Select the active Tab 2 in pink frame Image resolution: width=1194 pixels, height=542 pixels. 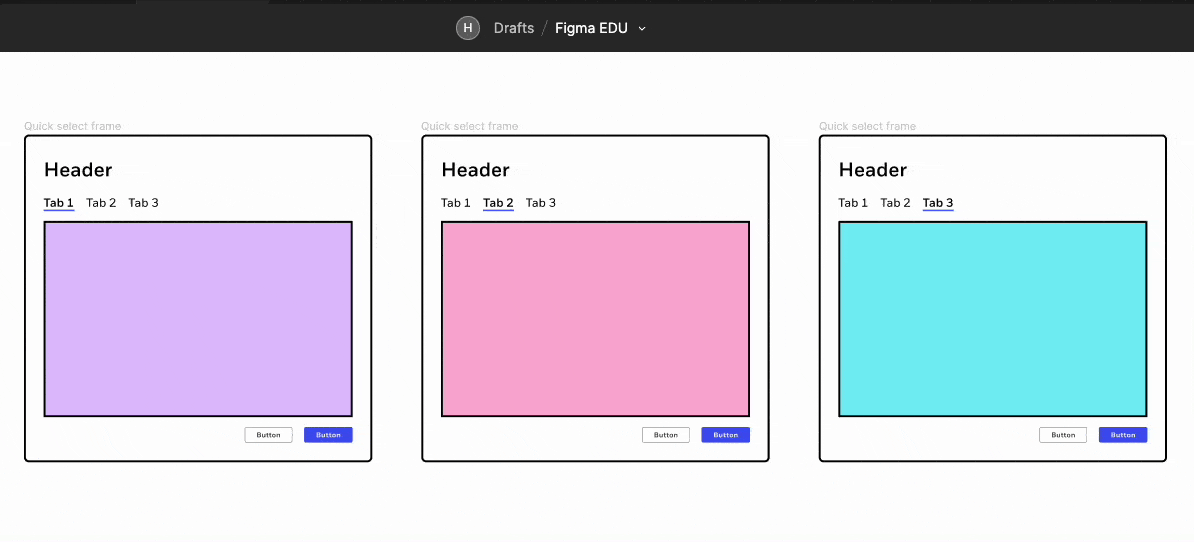tap(498, 202)
